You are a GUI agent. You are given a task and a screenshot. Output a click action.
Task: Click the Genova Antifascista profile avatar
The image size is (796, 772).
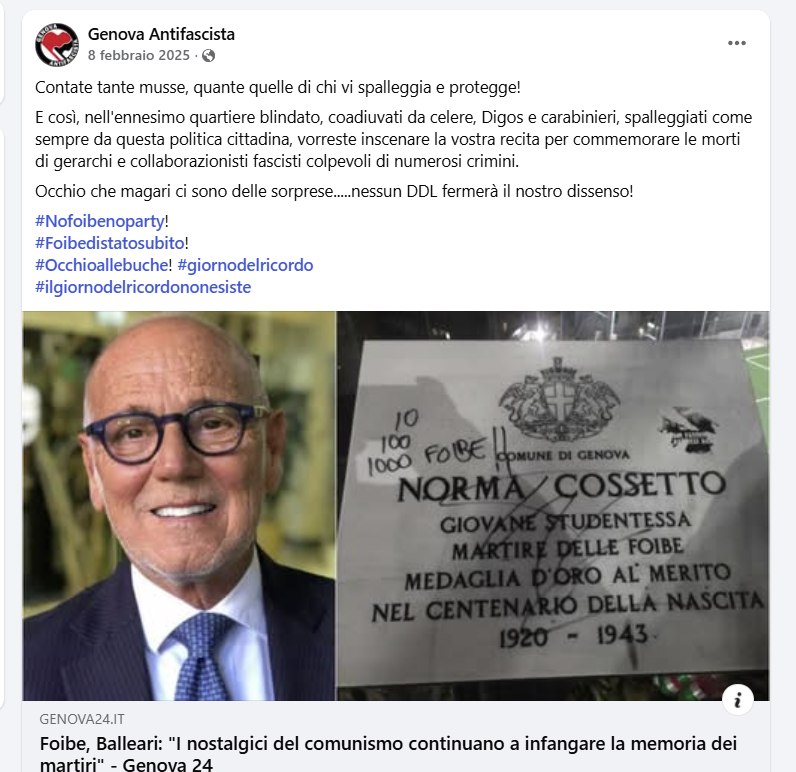tap(57, 45)
